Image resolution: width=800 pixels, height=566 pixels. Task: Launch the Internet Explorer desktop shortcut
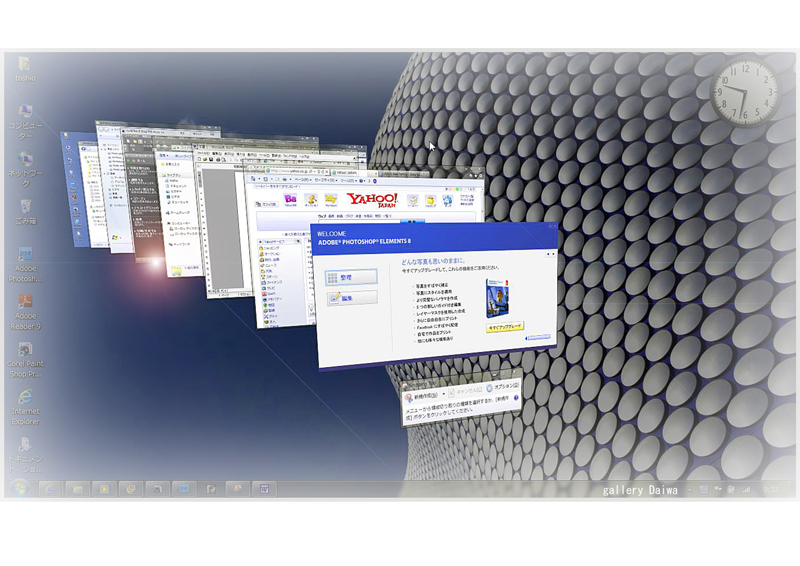[25, 407]
